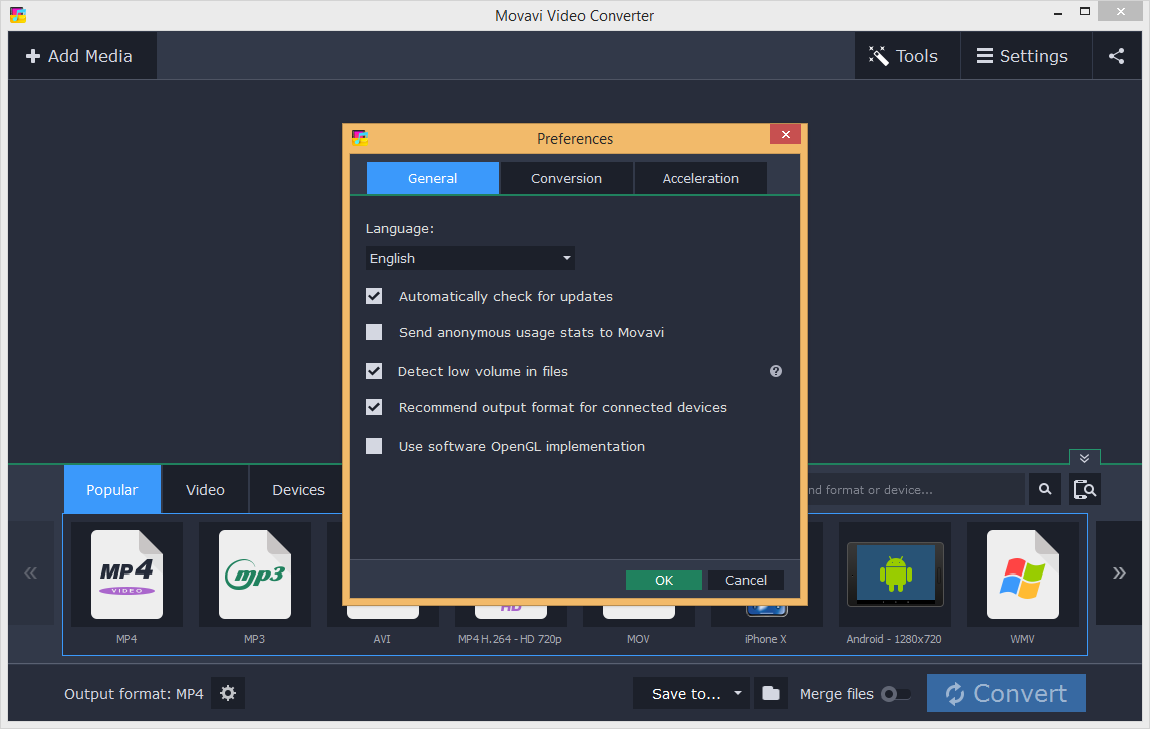Open the output folder icon

coord(770,693)
